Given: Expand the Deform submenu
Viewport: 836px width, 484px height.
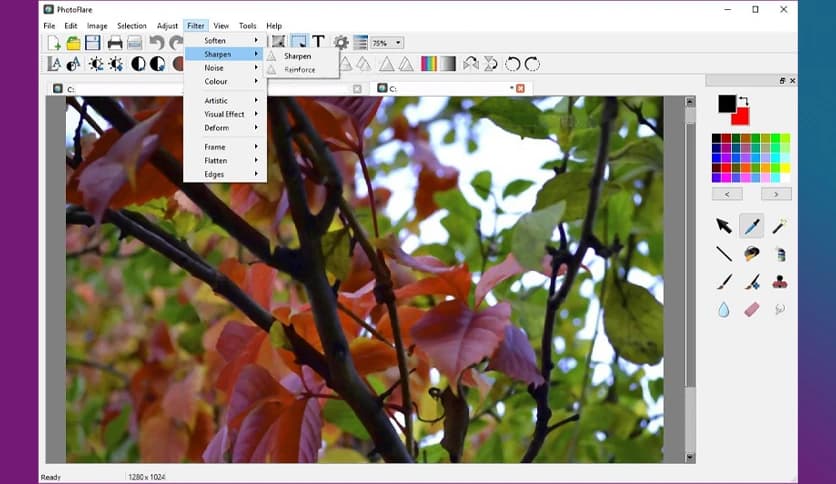Looking at the screenshot, I should tap(225, 128).
